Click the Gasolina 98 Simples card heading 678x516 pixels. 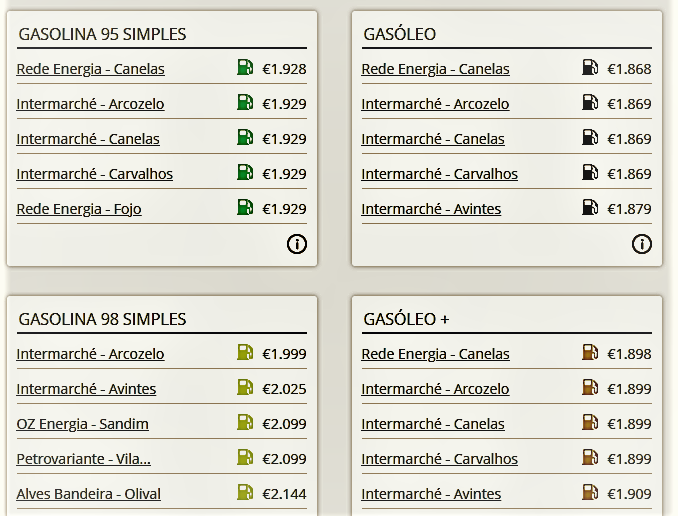click(102, 319)
